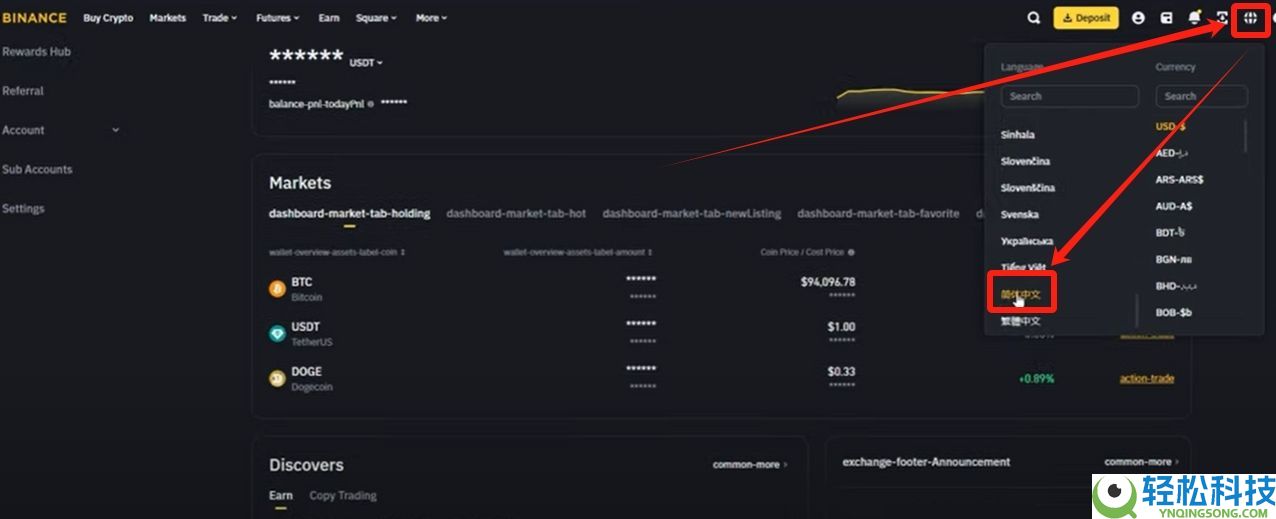The image size is (1276, 519).
Task: Click the Bitcoin coin icon
Action: pyautogui.click(x=277, y=289)
